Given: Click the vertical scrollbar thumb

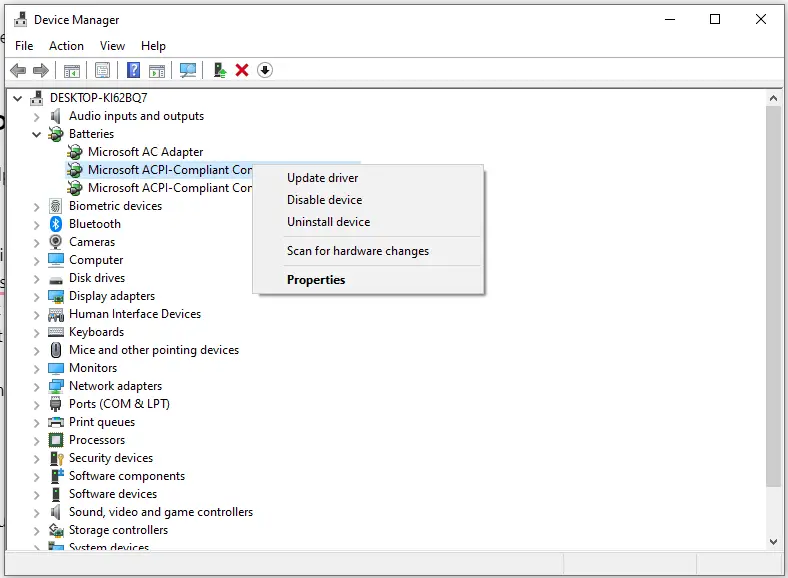Looking at the screenshot, I should click(x=773, y=297).
